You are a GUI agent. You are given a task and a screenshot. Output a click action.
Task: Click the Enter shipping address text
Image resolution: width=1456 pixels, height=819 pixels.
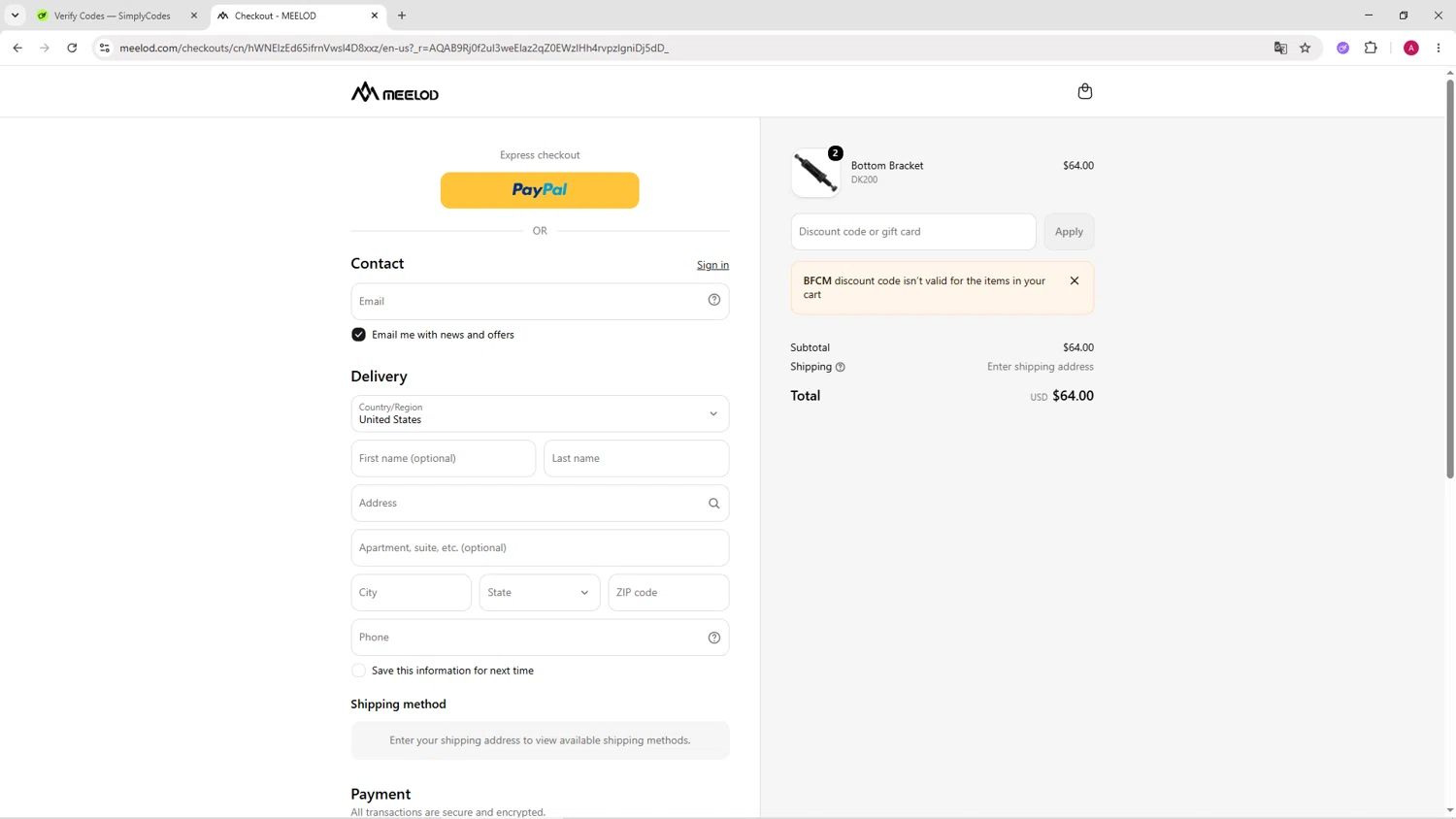point(1041,367)
